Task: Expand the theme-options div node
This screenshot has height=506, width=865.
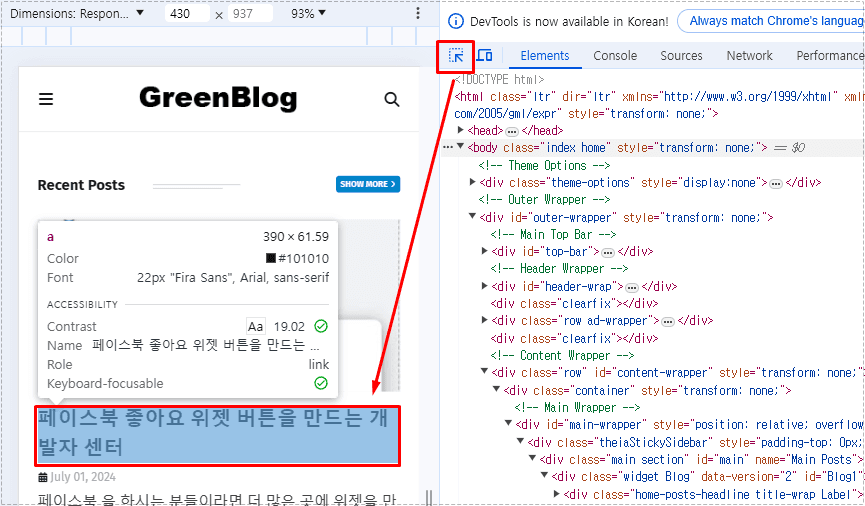Action: coord(472,182)
